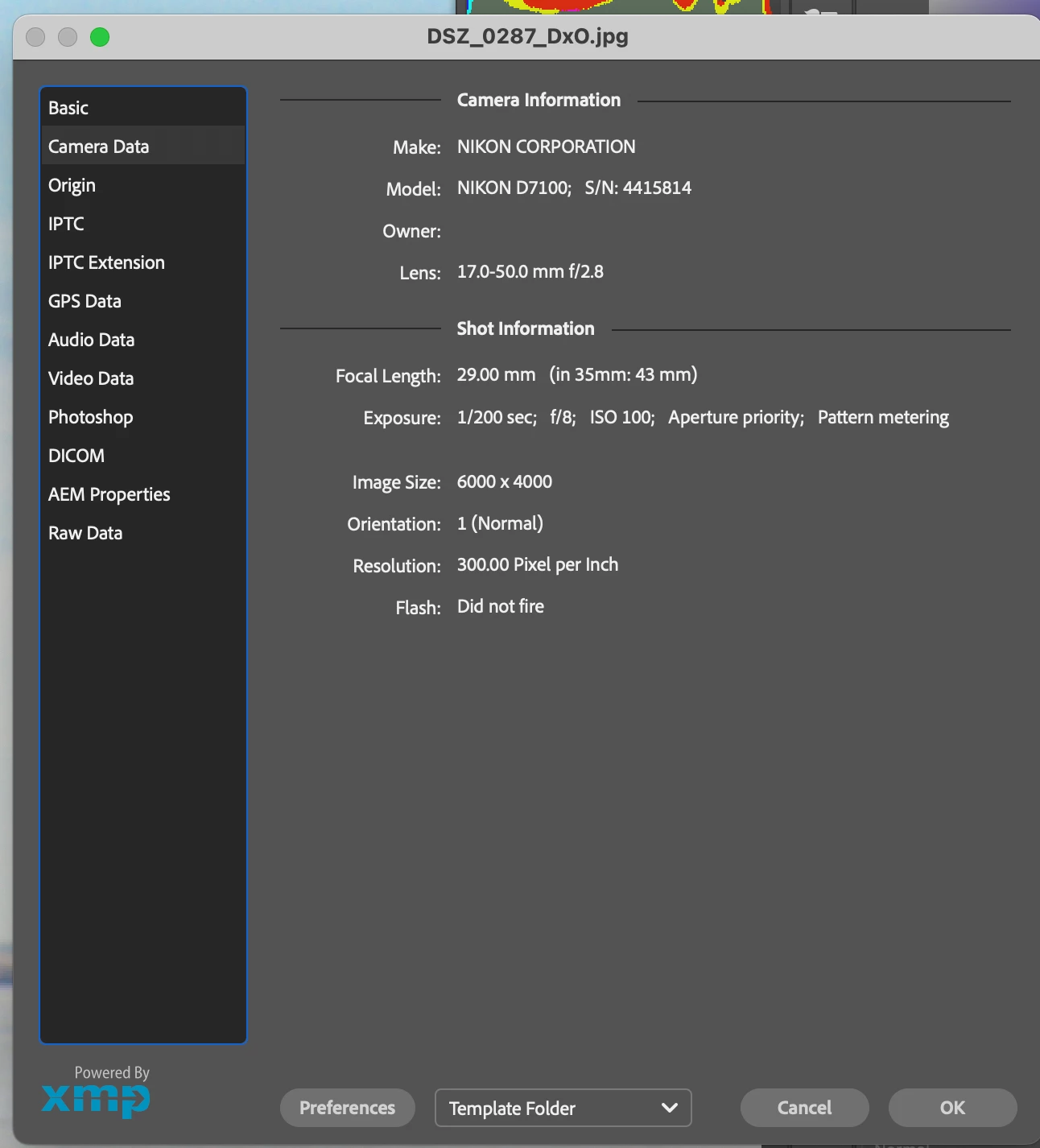1040x1148 pixels.
Task: Click the 29.00 mm focal length value
Action: pos(496,374)
